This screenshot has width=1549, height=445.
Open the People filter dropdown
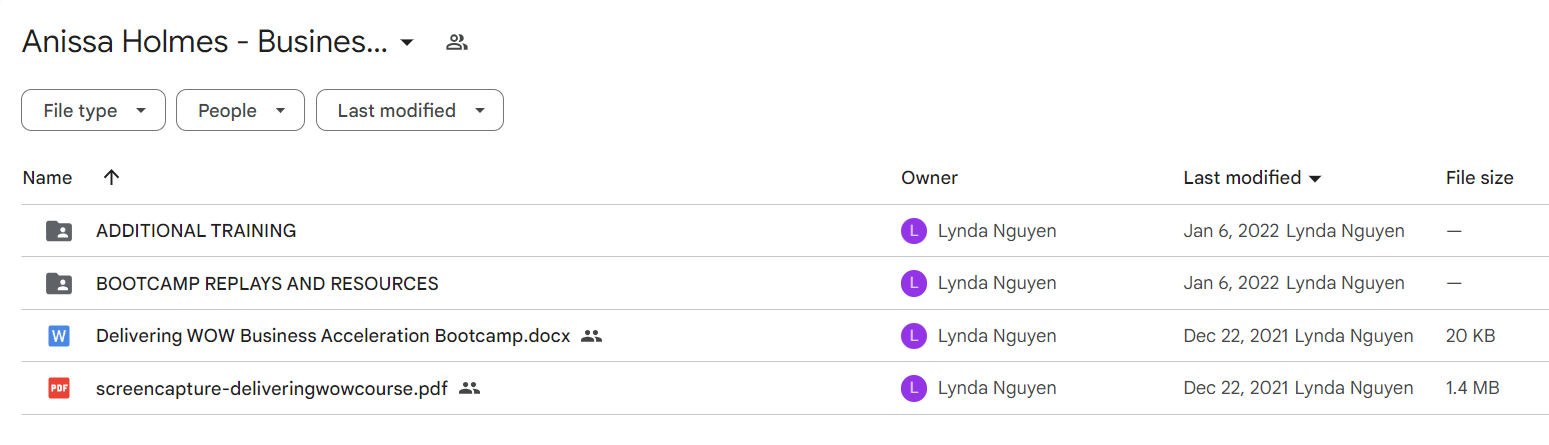point(240,111)
